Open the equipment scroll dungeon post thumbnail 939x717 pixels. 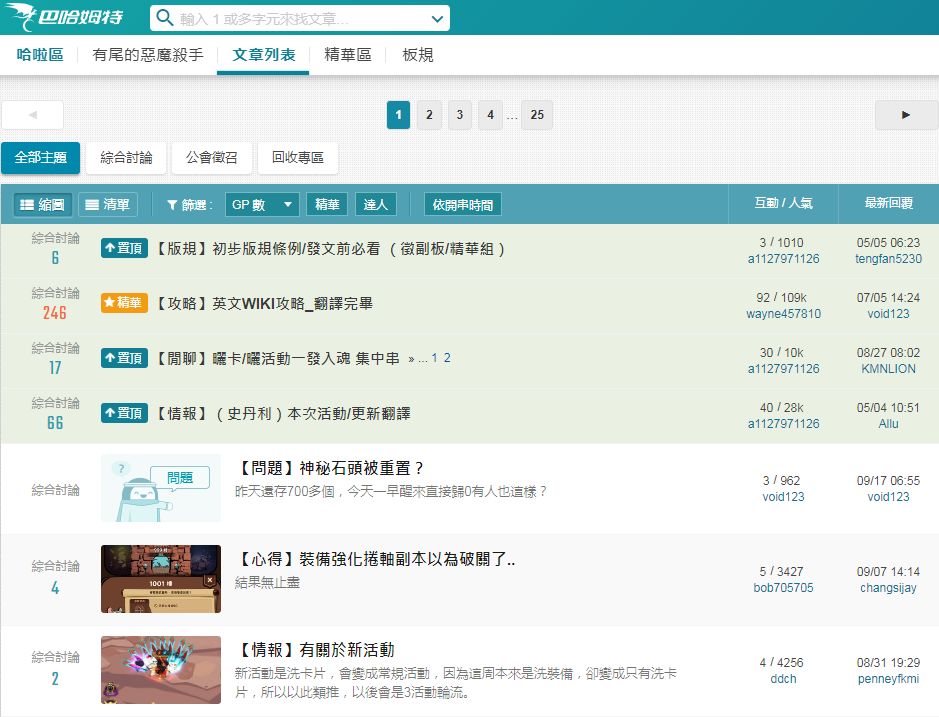[160, 579]
